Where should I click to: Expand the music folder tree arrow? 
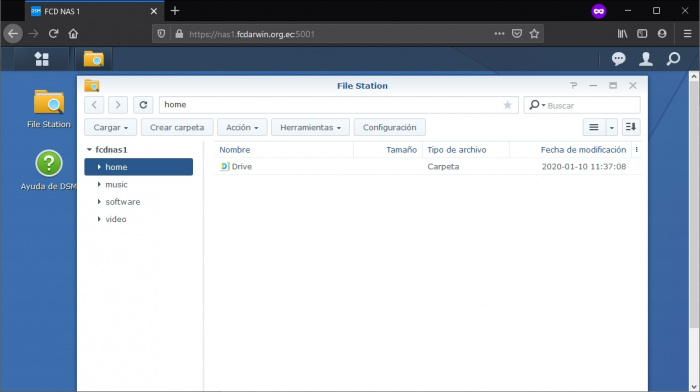(x=99, y=184)
